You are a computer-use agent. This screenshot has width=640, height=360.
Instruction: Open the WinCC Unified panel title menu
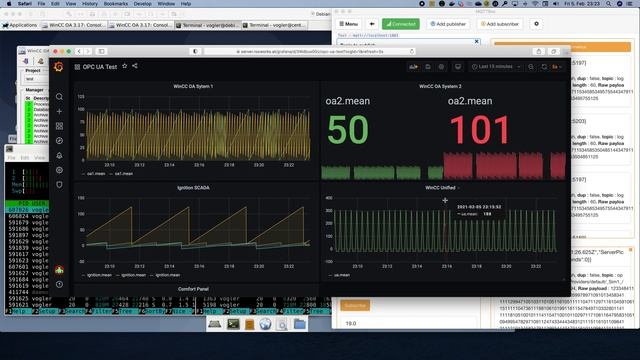440,188
